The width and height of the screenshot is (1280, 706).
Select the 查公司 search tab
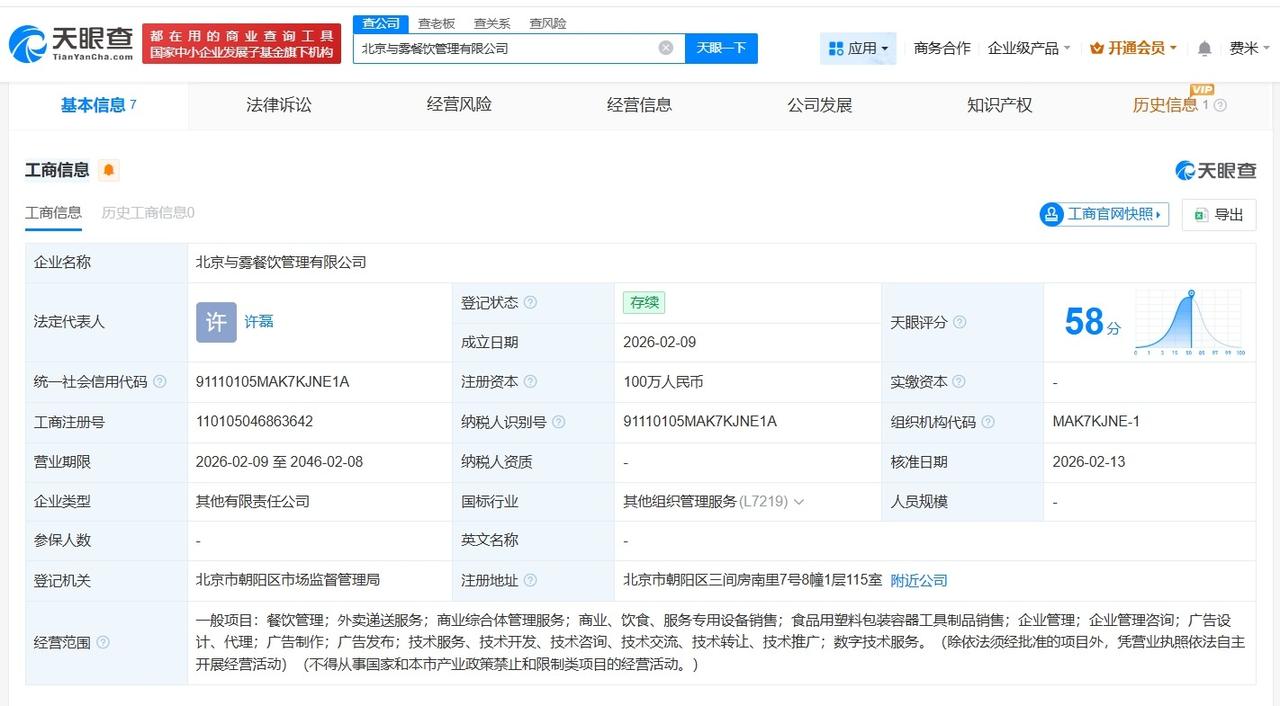coord(381,23)
